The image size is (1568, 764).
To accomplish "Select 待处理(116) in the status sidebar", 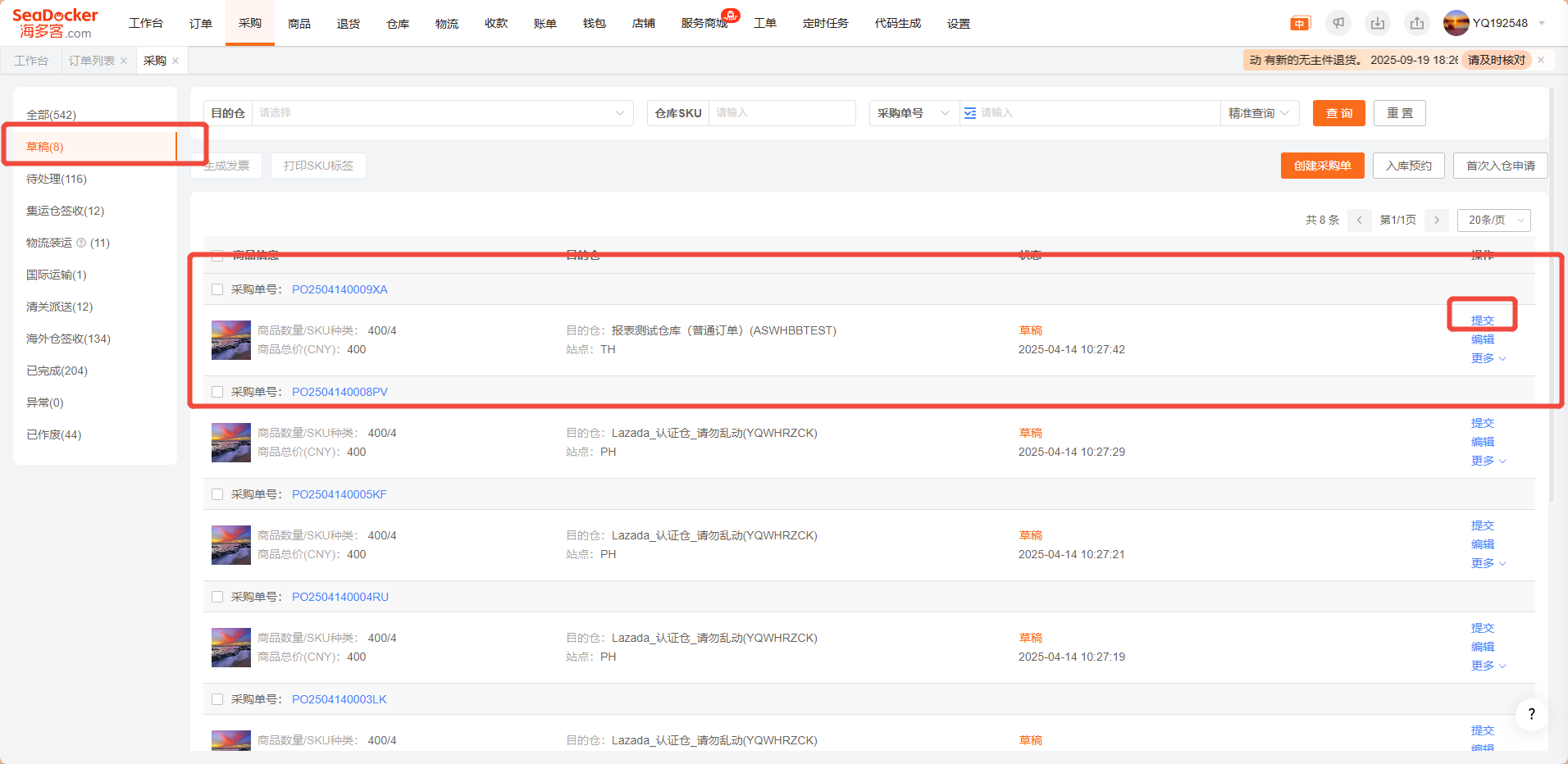I will (57, 179).
